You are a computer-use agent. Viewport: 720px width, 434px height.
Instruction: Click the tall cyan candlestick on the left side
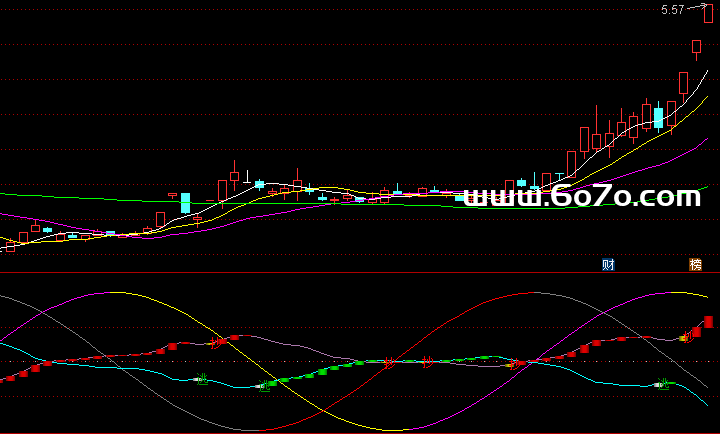tap(185, 202)
